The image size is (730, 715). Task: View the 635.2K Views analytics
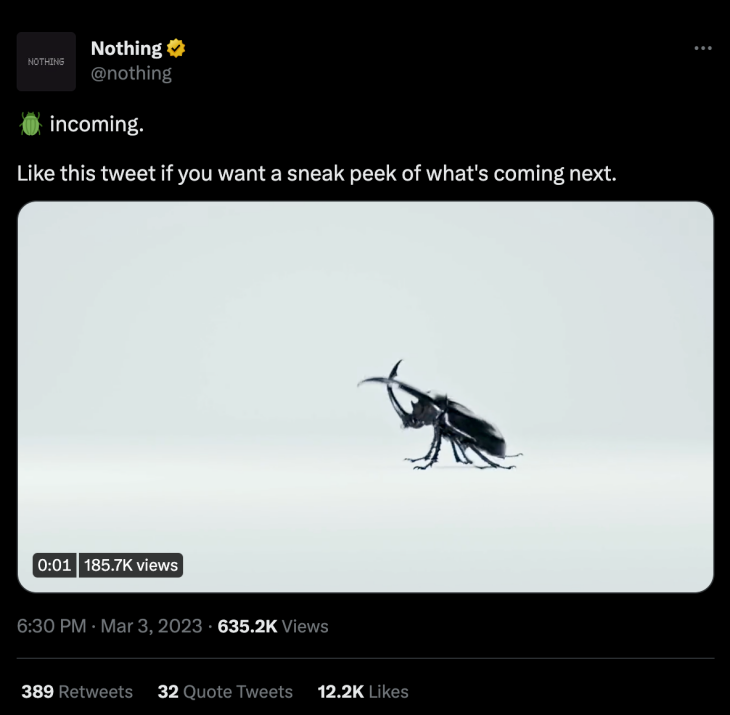point(273,626)
